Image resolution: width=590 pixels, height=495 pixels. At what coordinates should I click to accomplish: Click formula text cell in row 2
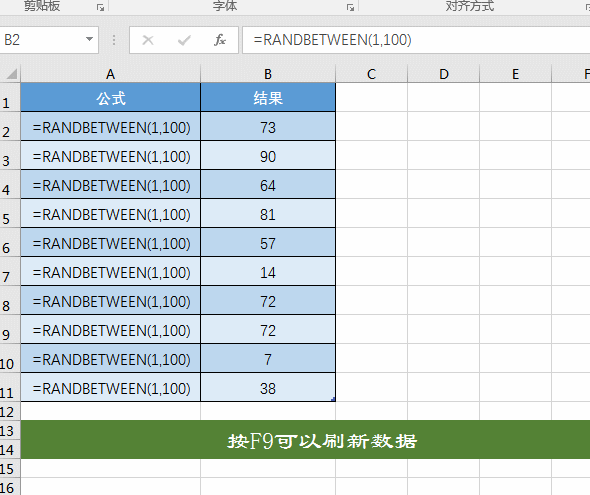click(111, 127)
